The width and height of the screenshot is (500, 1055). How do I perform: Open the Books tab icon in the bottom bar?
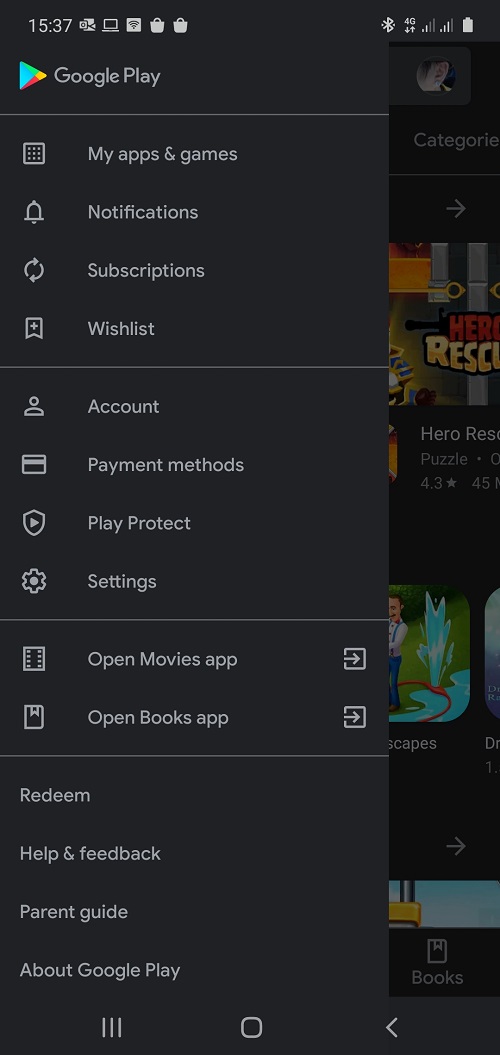[437, 951]
